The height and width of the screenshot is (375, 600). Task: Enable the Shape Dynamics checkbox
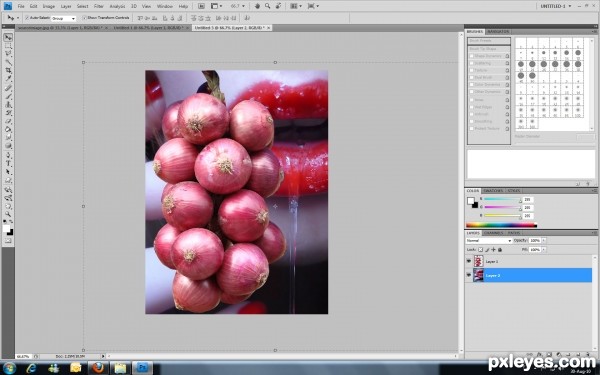(x=472, y=56)
